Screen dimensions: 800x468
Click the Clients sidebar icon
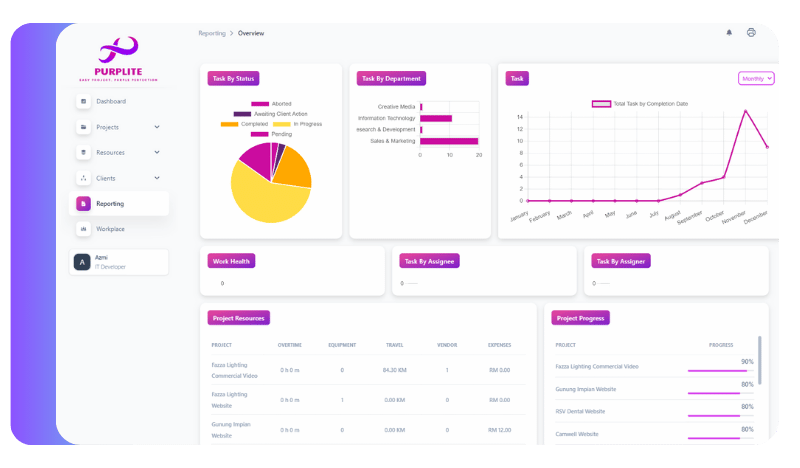click(x=84, y=178)
